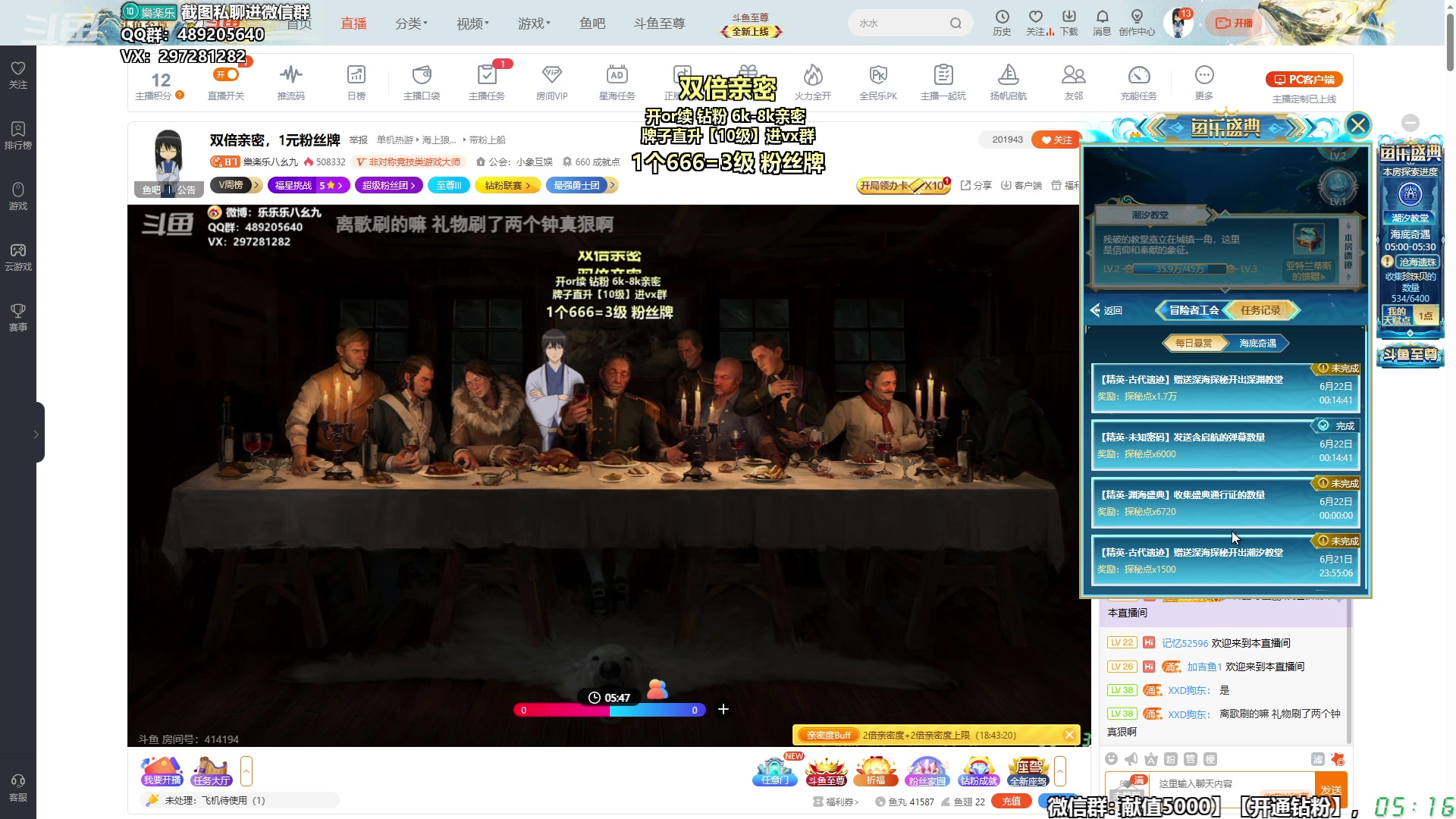Open the 友邻 neighbors icon
The height and width of the screenshot is (819, 1456).
click(x=1074, y=82)
